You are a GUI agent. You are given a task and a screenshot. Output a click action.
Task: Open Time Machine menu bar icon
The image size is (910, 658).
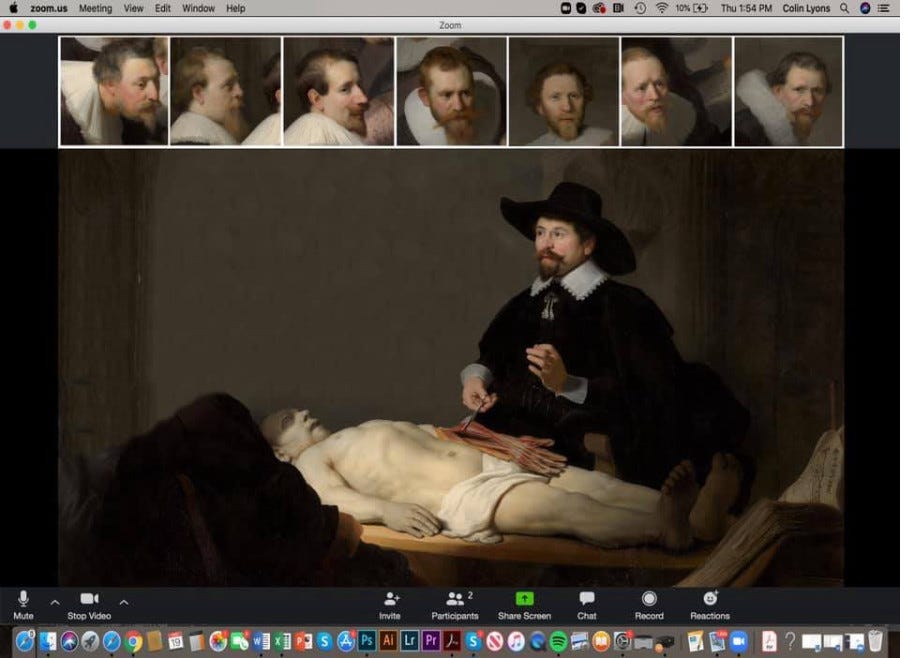640,8
